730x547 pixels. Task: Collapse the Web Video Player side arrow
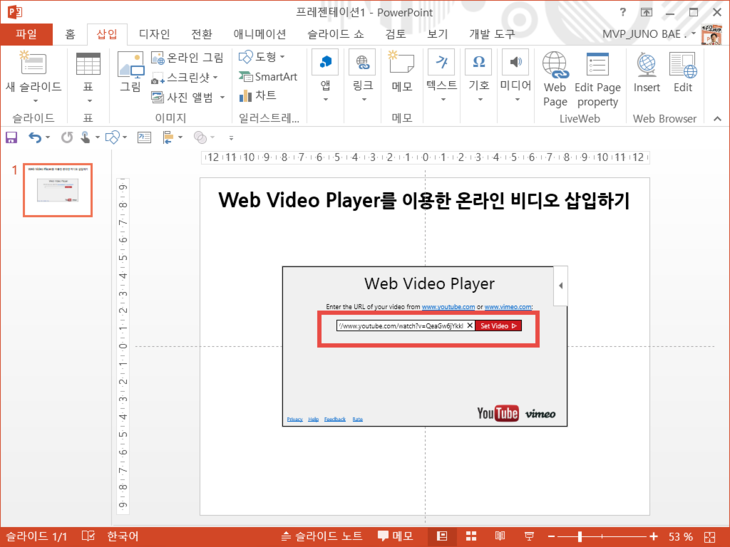tap(561, 285)
